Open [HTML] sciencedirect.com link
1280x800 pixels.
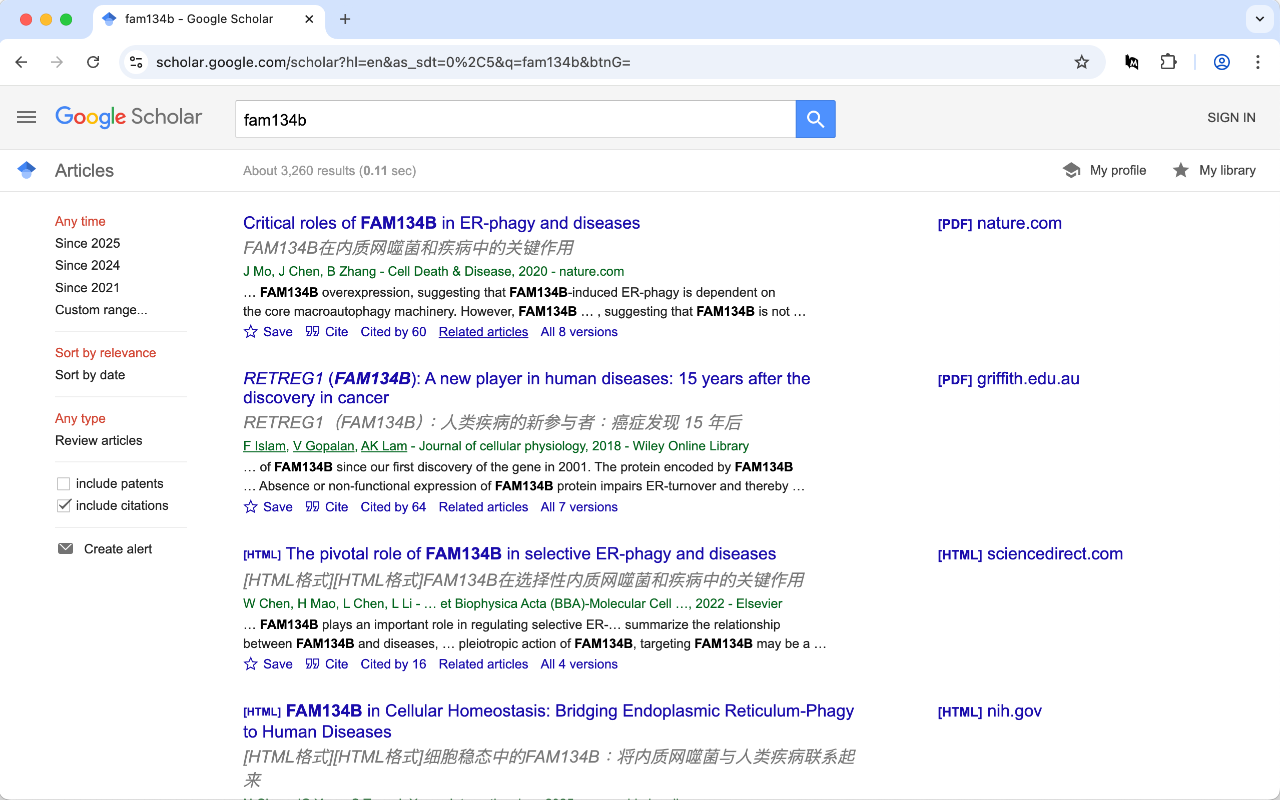click(x=1030, y=554)
